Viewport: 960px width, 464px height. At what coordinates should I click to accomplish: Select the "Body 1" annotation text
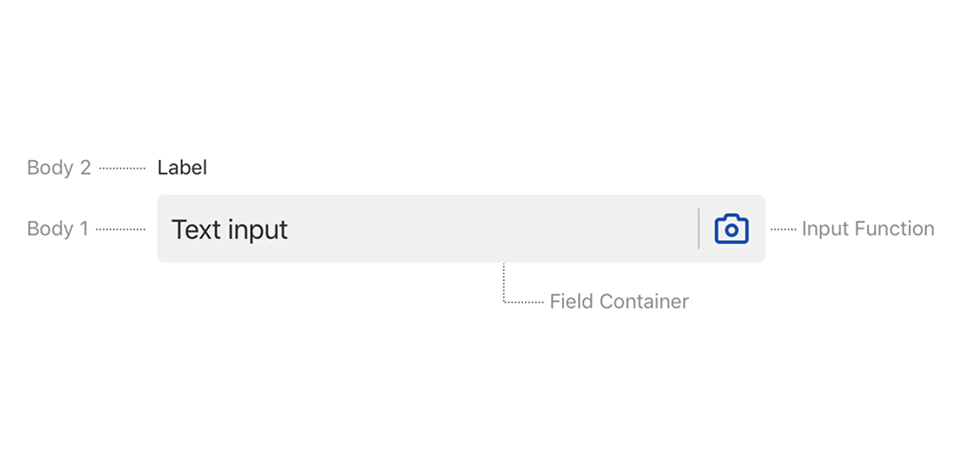pyautogui.click(x=58, y=229)
